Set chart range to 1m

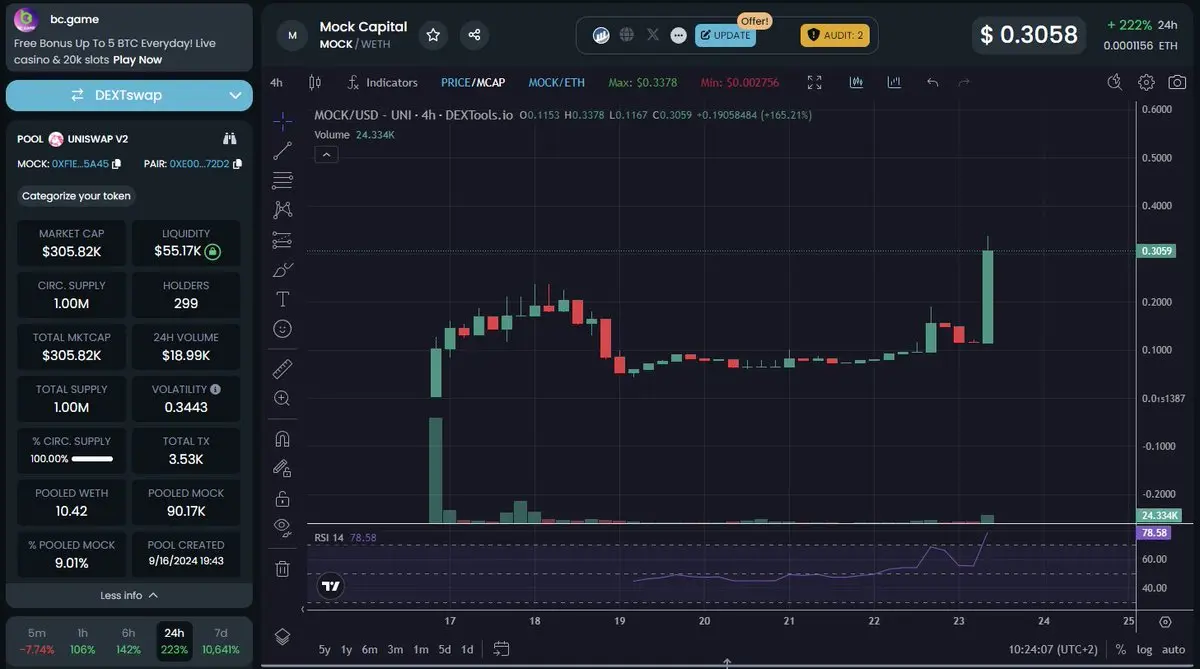pos(421,649)
